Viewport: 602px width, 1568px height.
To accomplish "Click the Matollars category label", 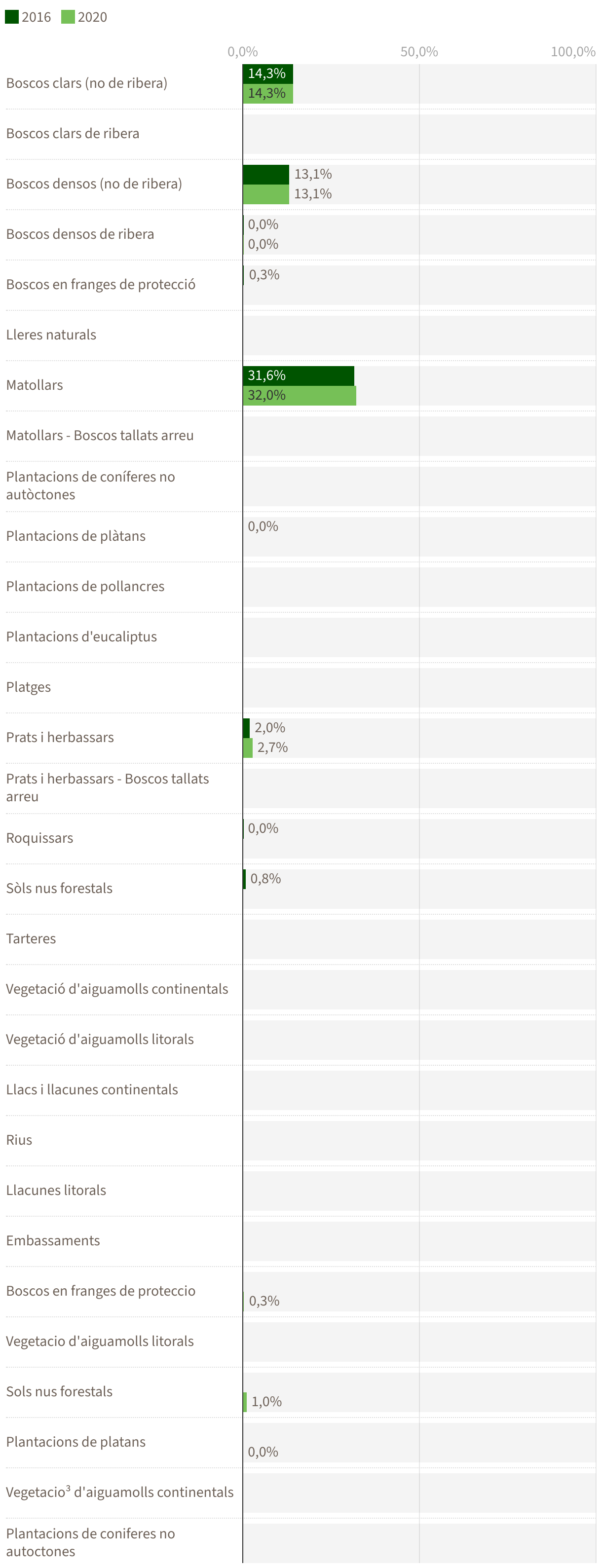I will click(x=35, y=385).
